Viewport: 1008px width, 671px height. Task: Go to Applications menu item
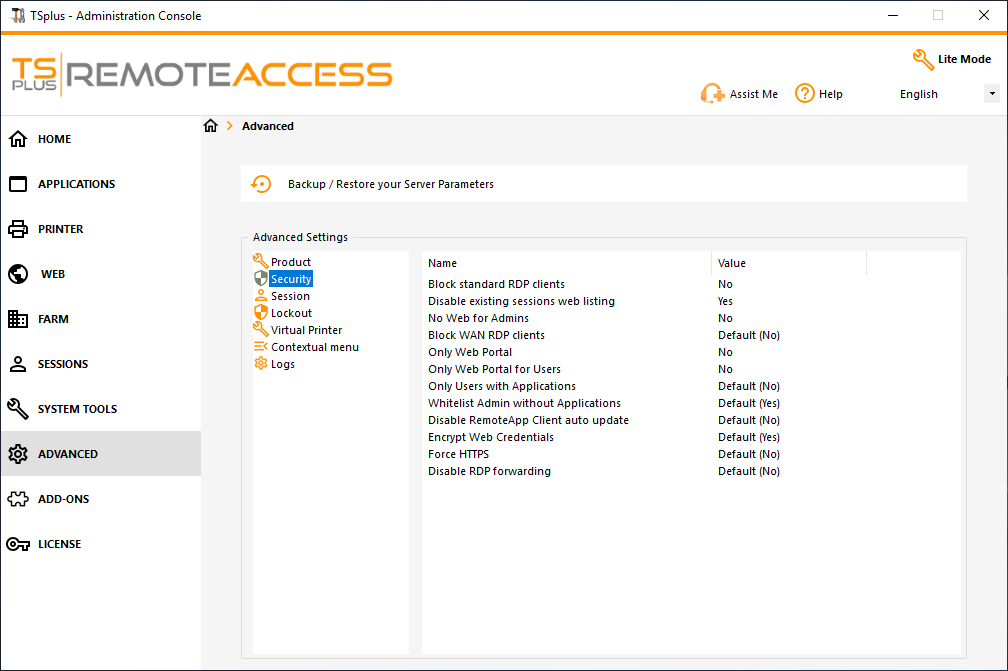76,184
